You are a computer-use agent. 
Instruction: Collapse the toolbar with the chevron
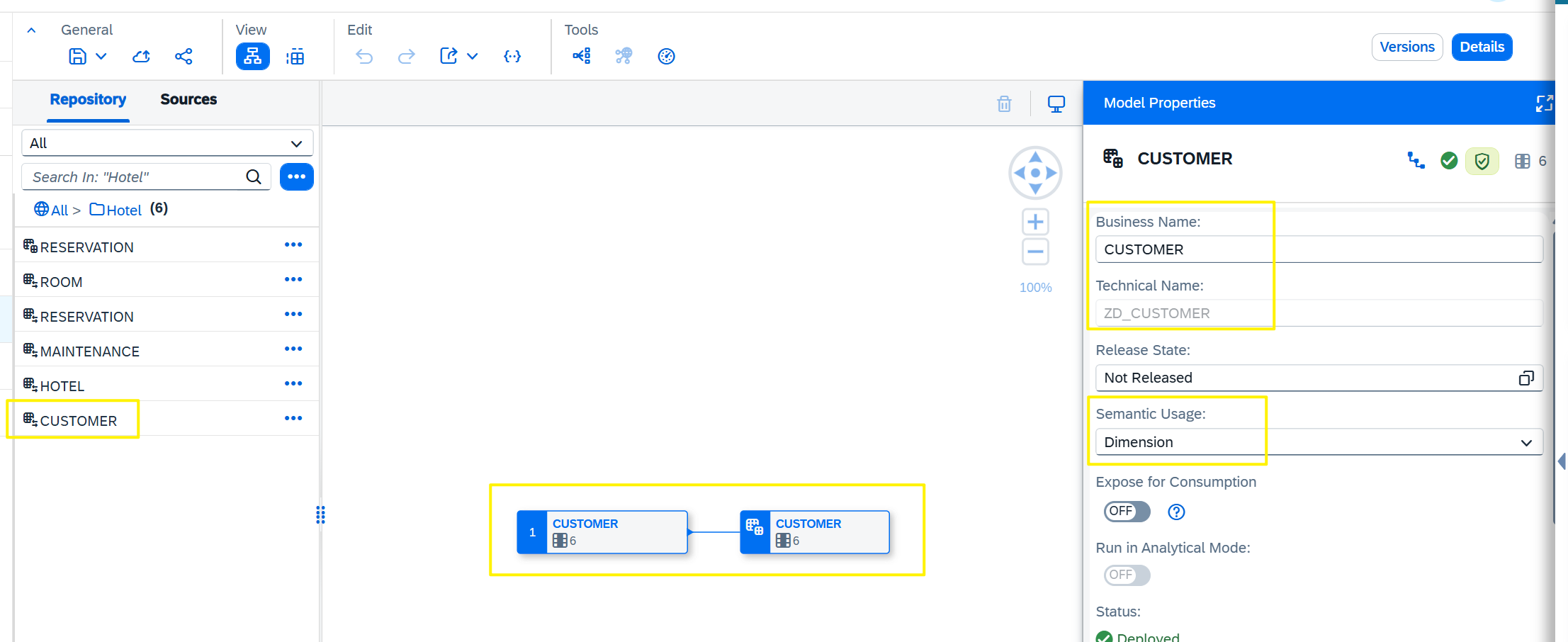click(x=31, y=30)
